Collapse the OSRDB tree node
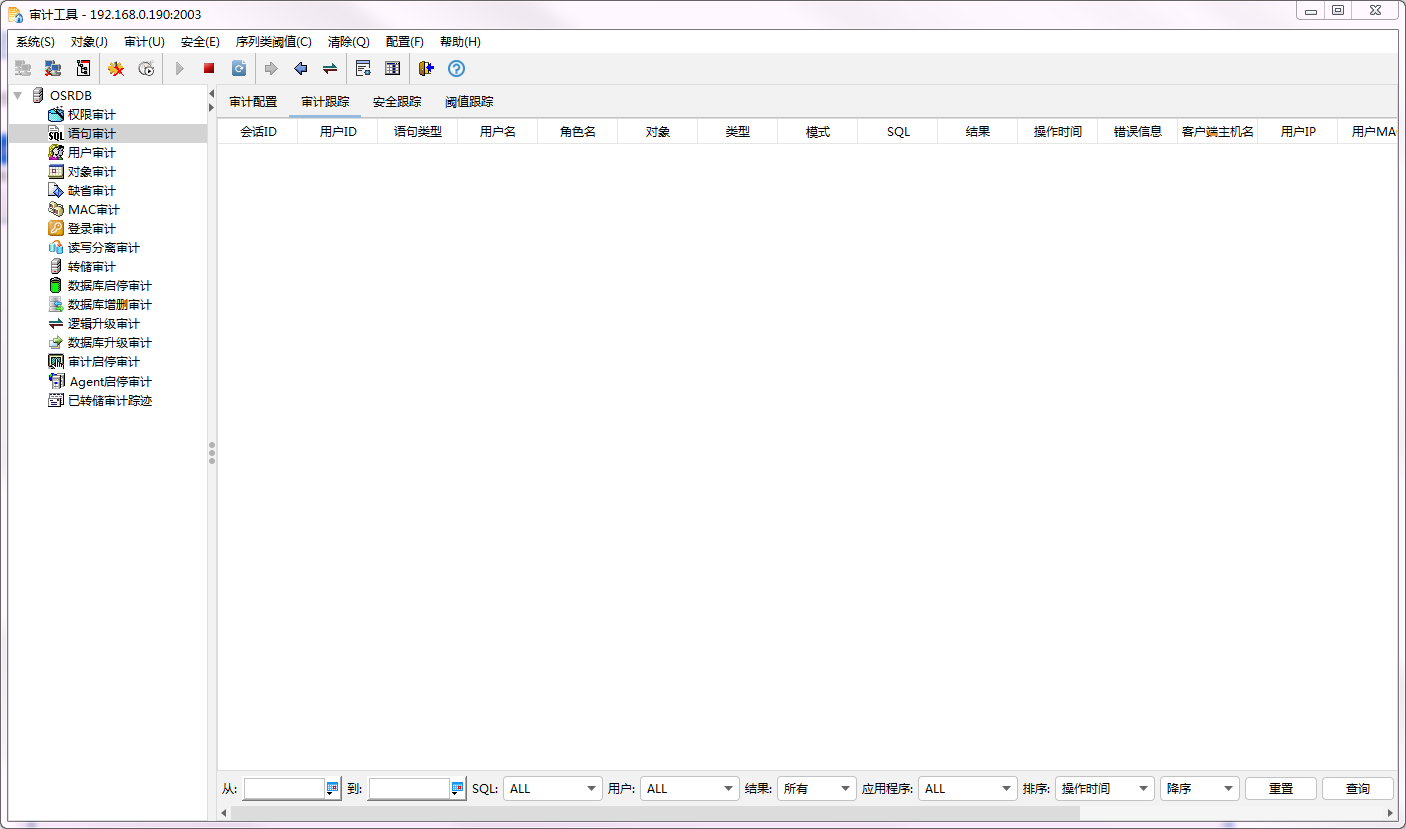The image size is (1406, 829). pos(18,95)
